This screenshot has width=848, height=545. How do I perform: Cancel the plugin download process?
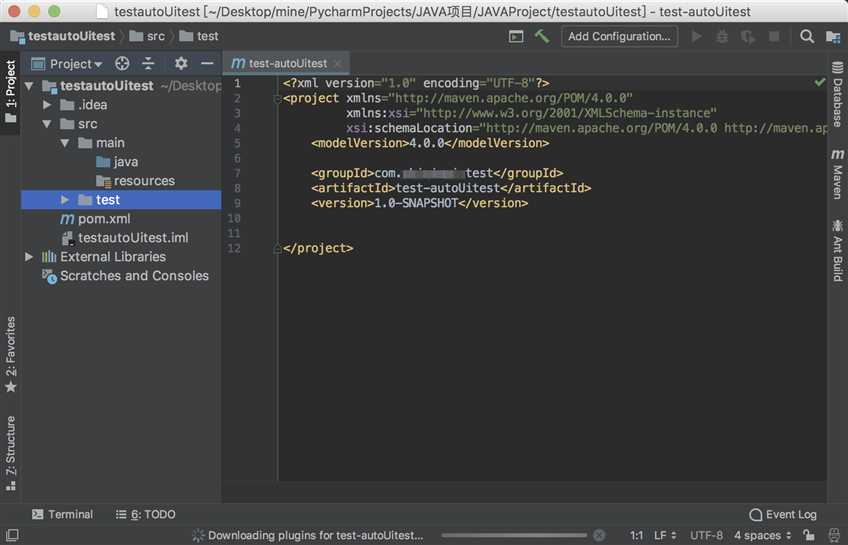point(599,535)
